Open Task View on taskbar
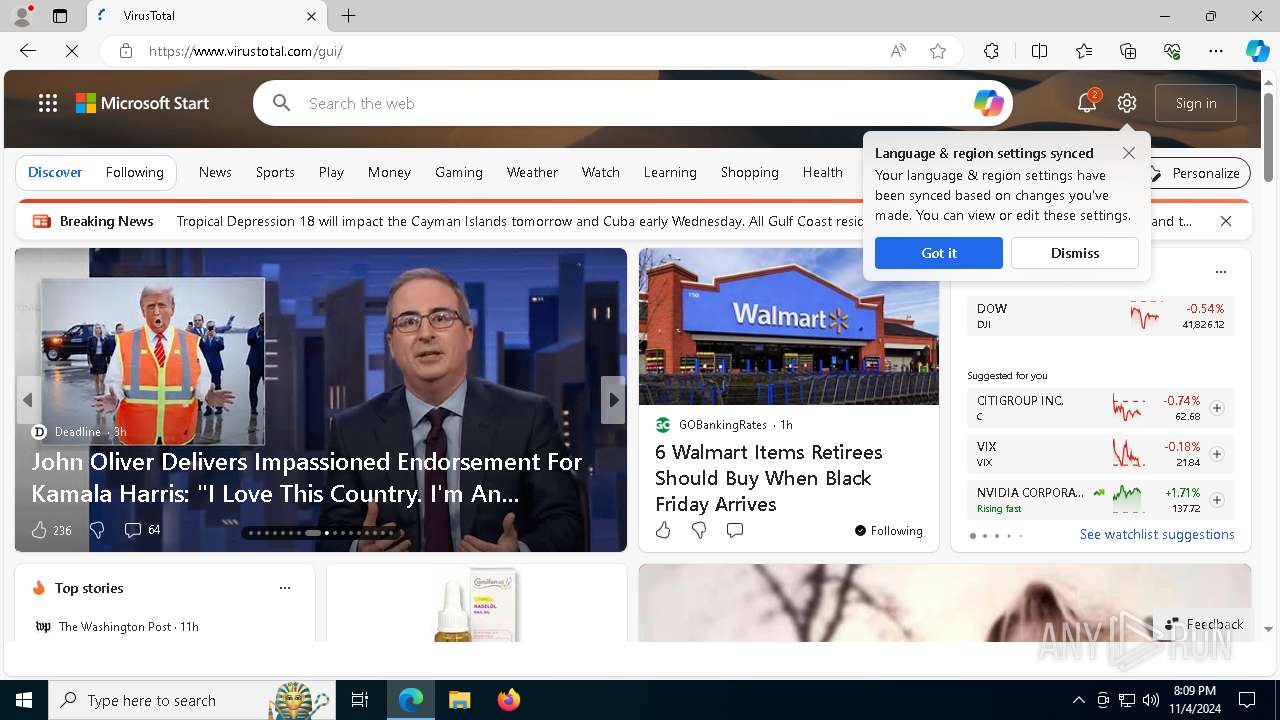This screenshot has width=1280, height=720. point(360,700)
